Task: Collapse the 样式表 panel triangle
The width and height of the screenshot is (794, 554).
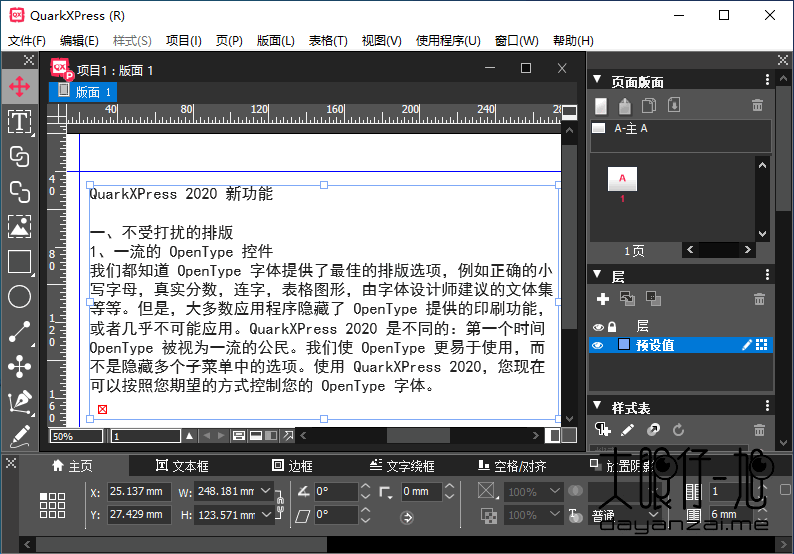Action: pos(597,405)
